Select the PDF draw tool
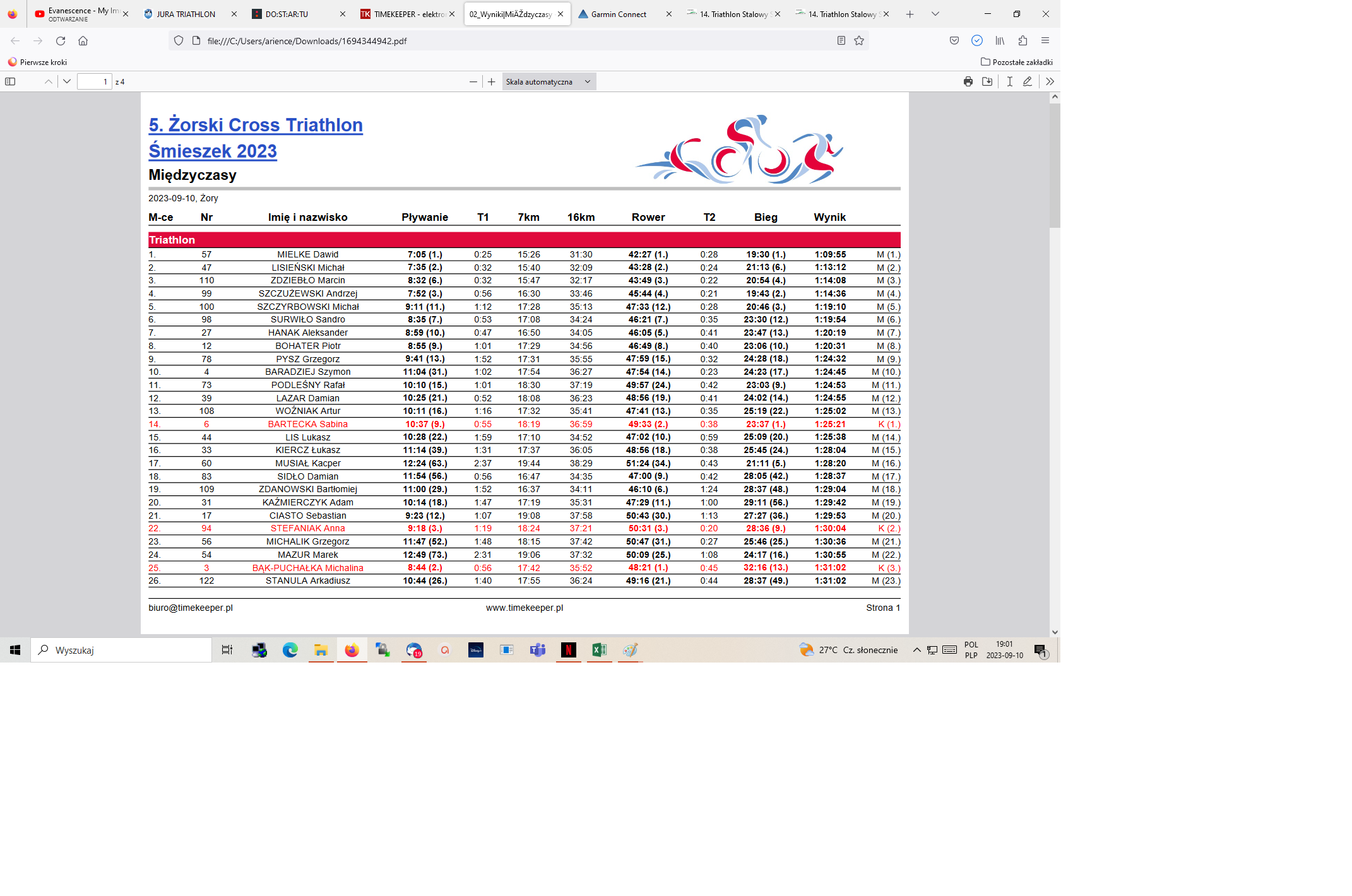This screenshot has width=1352, height=896. point(1028,81)
